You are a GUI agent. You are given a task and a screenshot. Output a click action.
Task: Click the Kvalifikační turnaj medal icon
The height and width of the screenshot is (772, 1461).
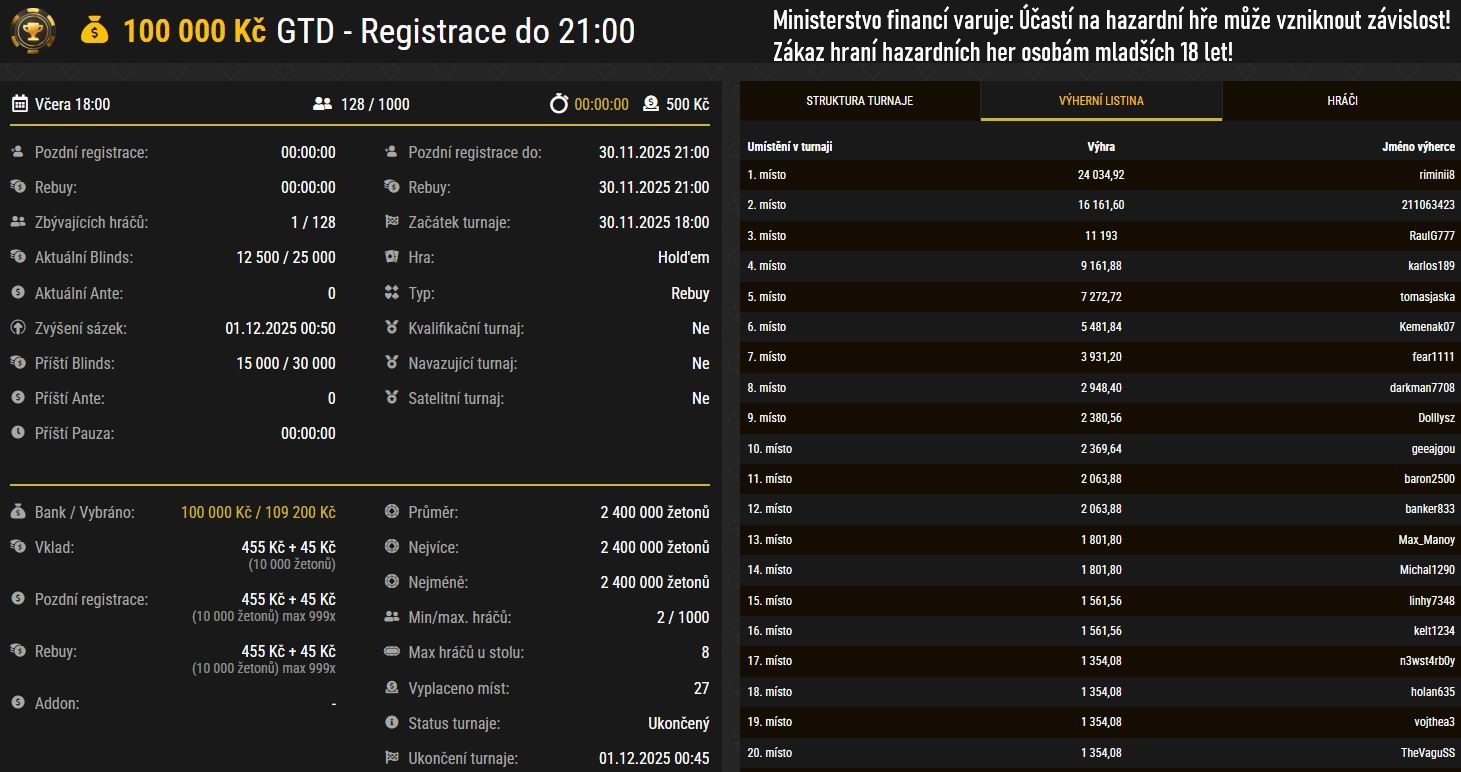(392, 328)
